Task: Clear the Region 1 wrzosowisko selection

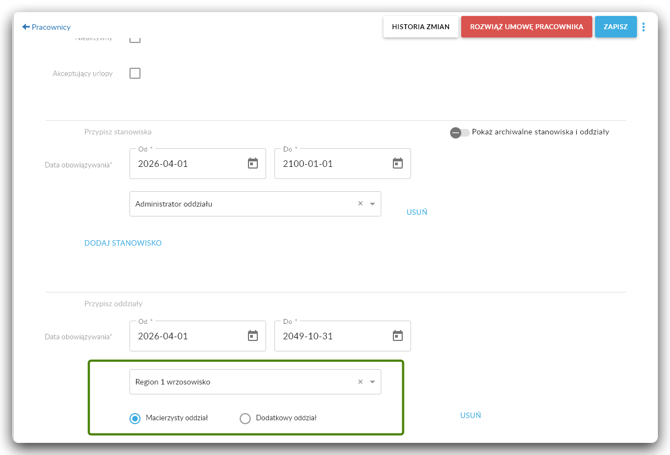Action: pyautogui.click(x=360, y=382)
